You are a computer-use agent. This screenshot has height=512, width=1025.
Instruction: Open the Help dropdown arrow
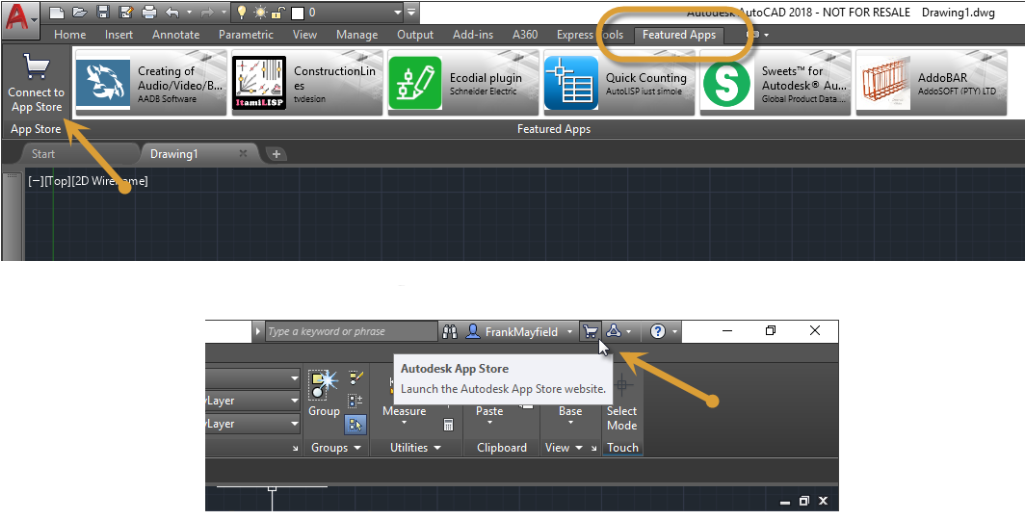point(674,332)
